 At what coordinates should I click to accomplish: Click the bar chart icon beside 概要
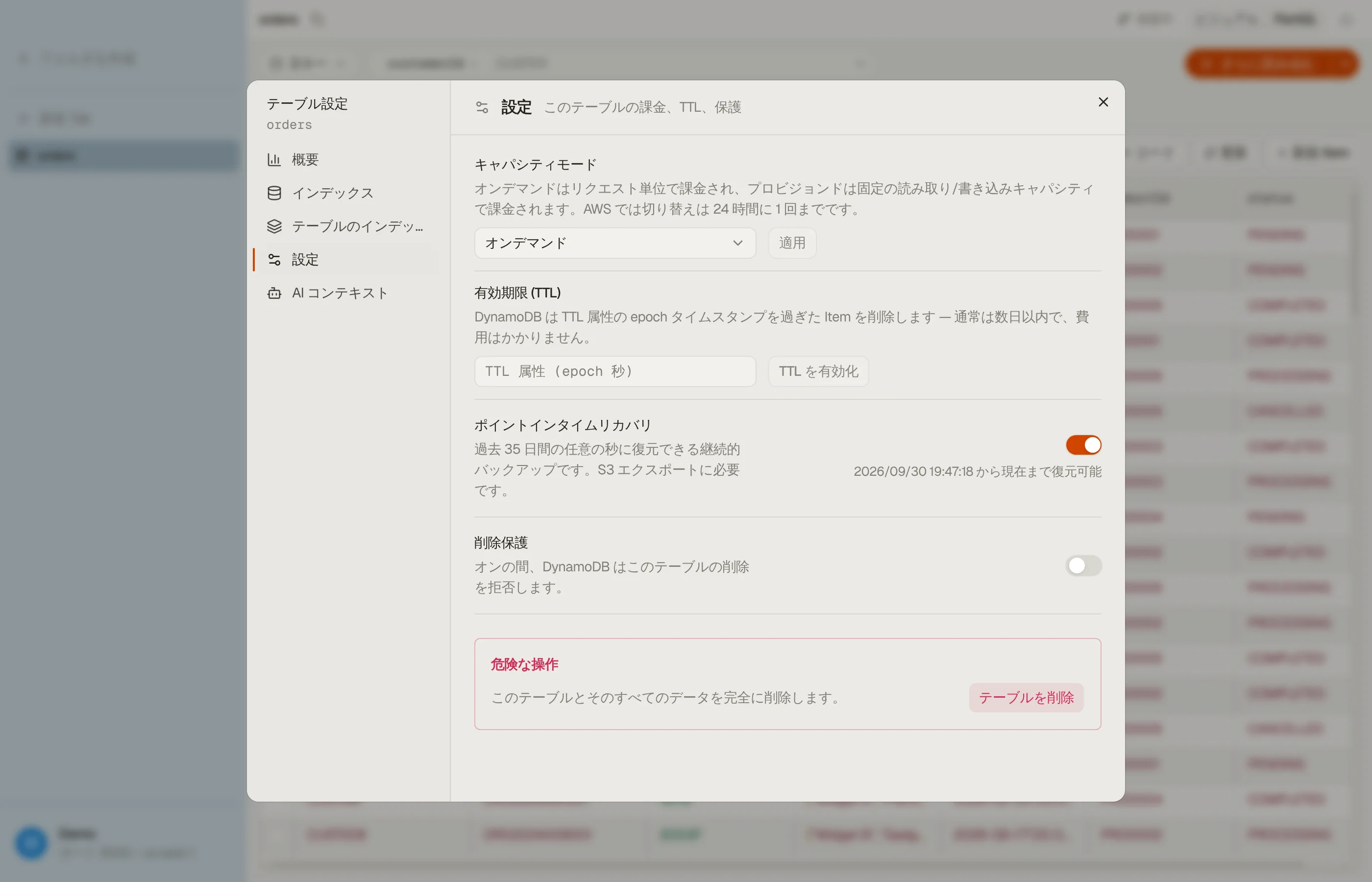[x=274, y=159]
